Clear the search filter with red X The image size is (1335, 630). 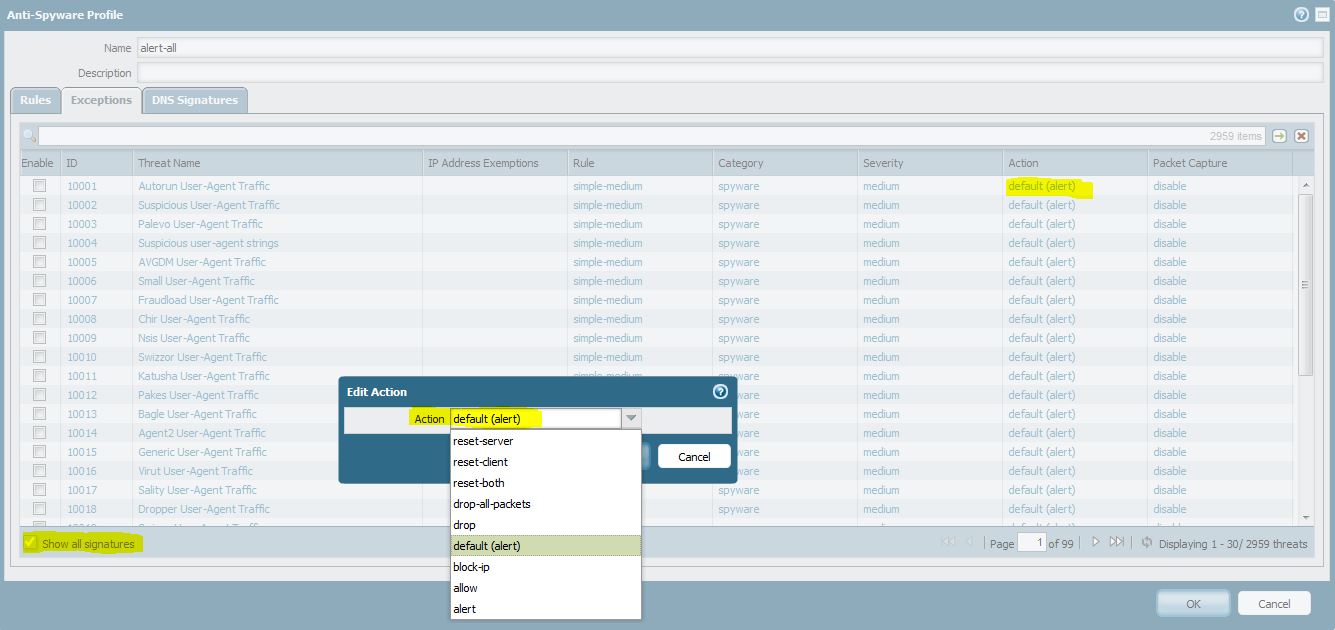pos(1301,136)
